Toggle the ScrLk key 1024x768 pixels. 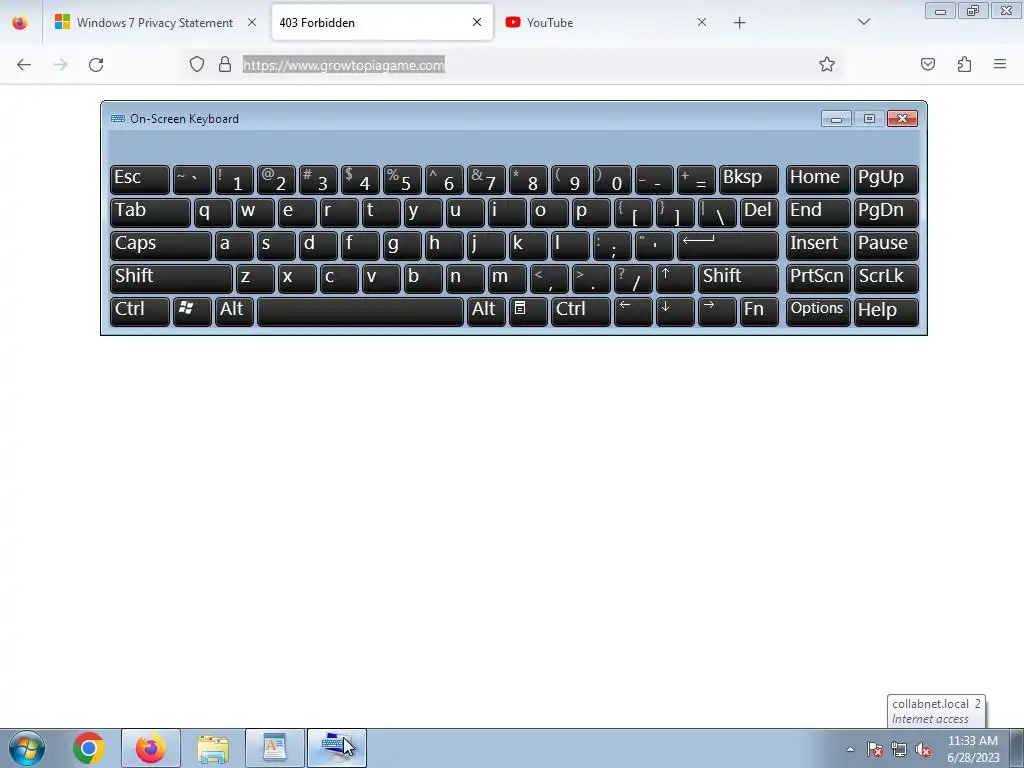(x=886, y=278)
